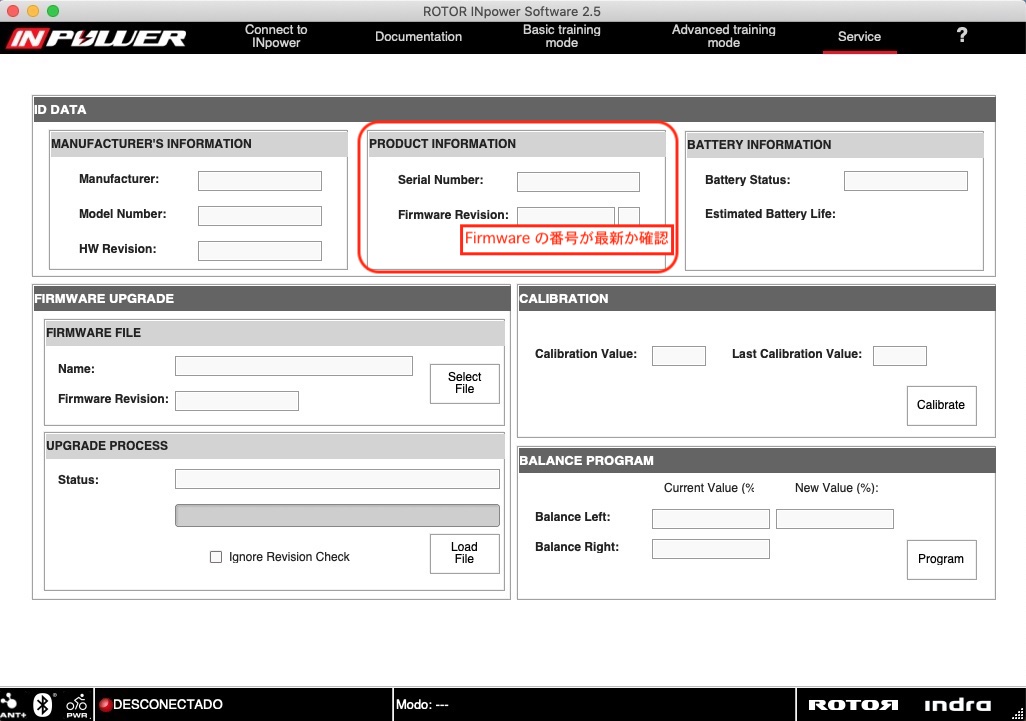Open the Connect to INpower tab

click(x=276, y=37)
